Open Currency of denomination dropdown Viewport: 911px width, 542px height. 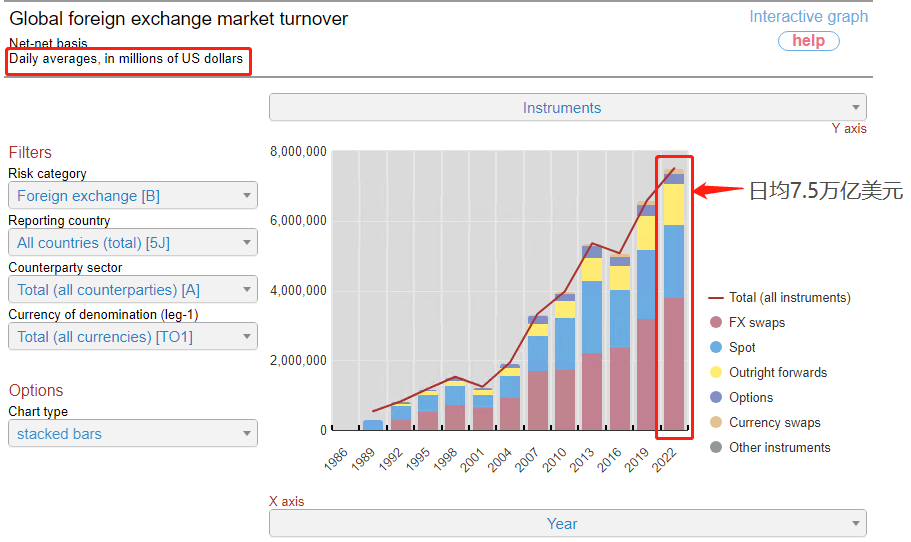(x=133, y=337)
